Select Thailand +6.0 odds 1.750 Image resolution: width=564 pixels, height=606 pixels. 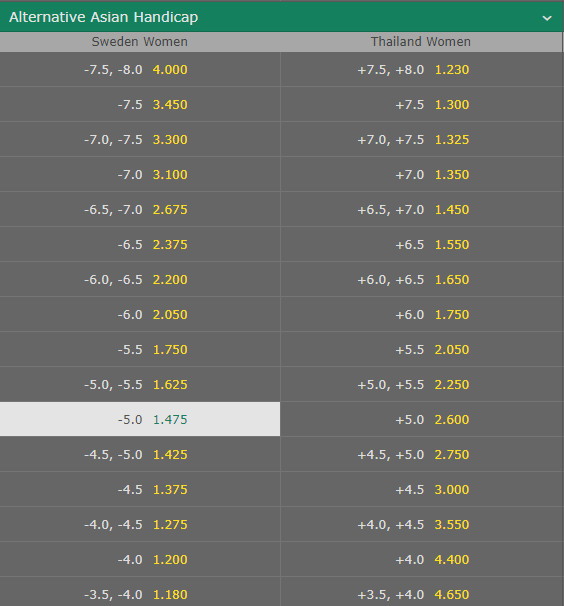pos(421,314)
